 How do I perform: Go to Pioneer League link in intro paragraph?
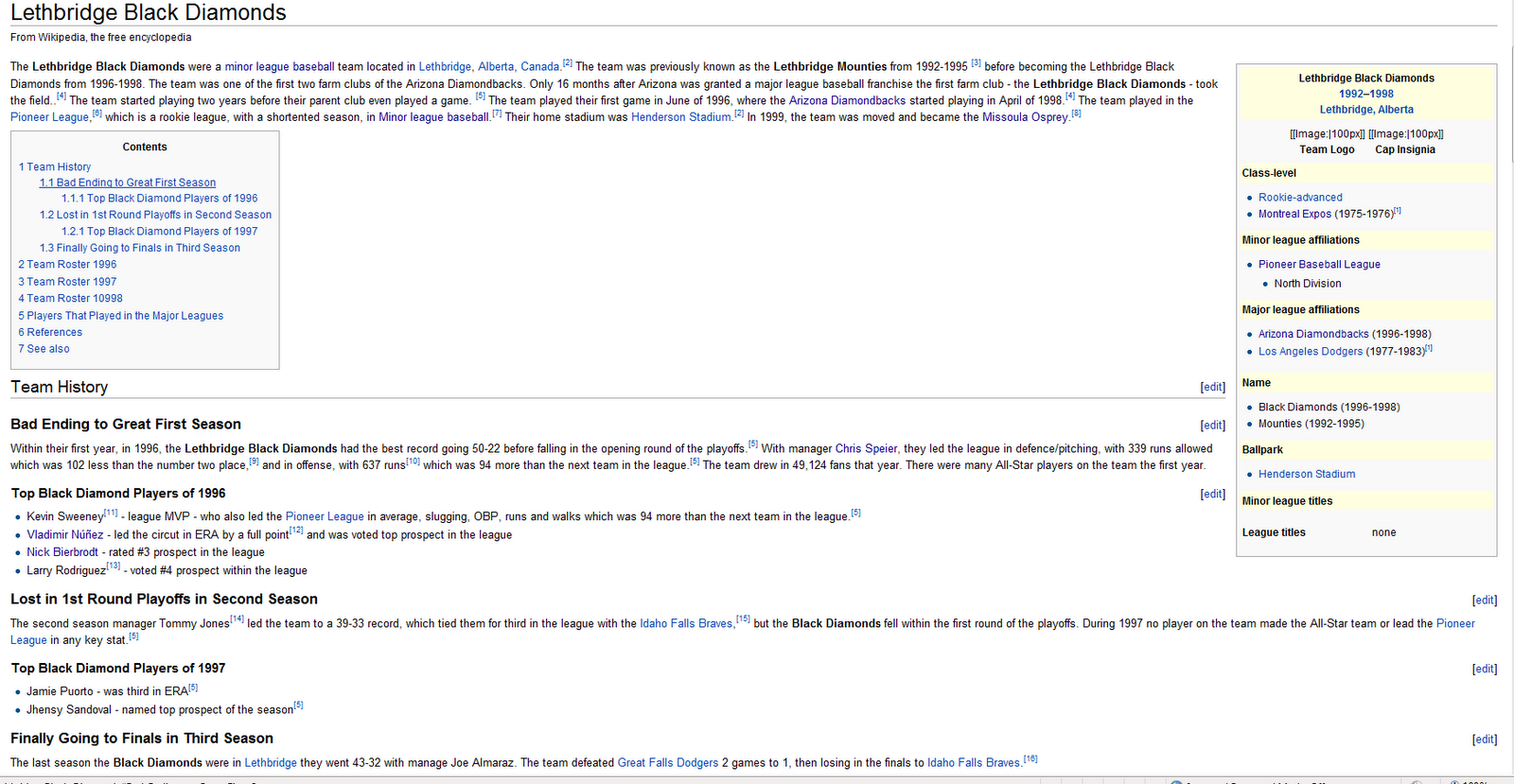[x=49, y=117]
